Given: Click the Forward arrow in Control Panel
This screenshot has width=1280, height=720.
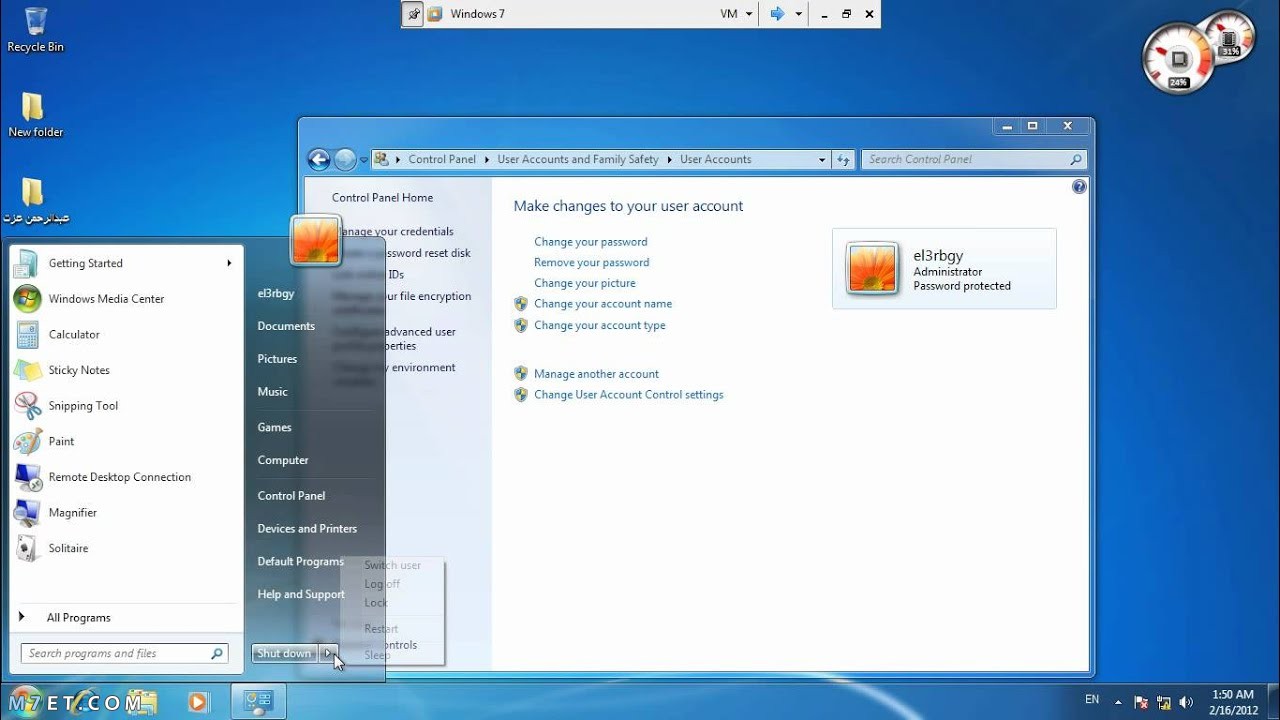Looking at the screenshot, I should coord(345,159).
